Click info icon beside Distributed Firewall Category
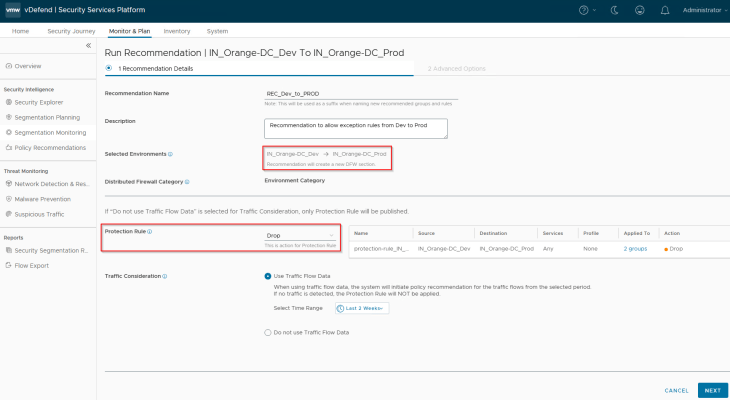730x400 pixels. [187, 182]
